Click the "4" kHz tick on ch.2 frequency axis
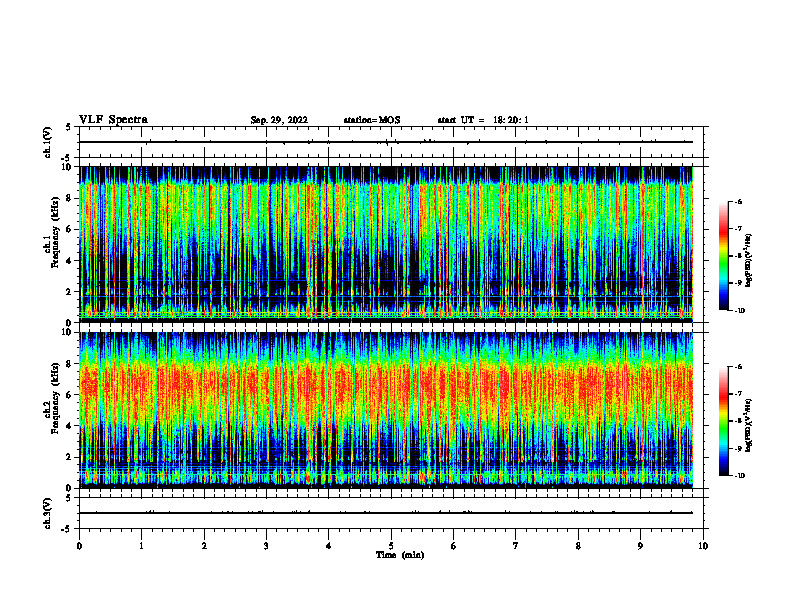 tap(71, 426)
